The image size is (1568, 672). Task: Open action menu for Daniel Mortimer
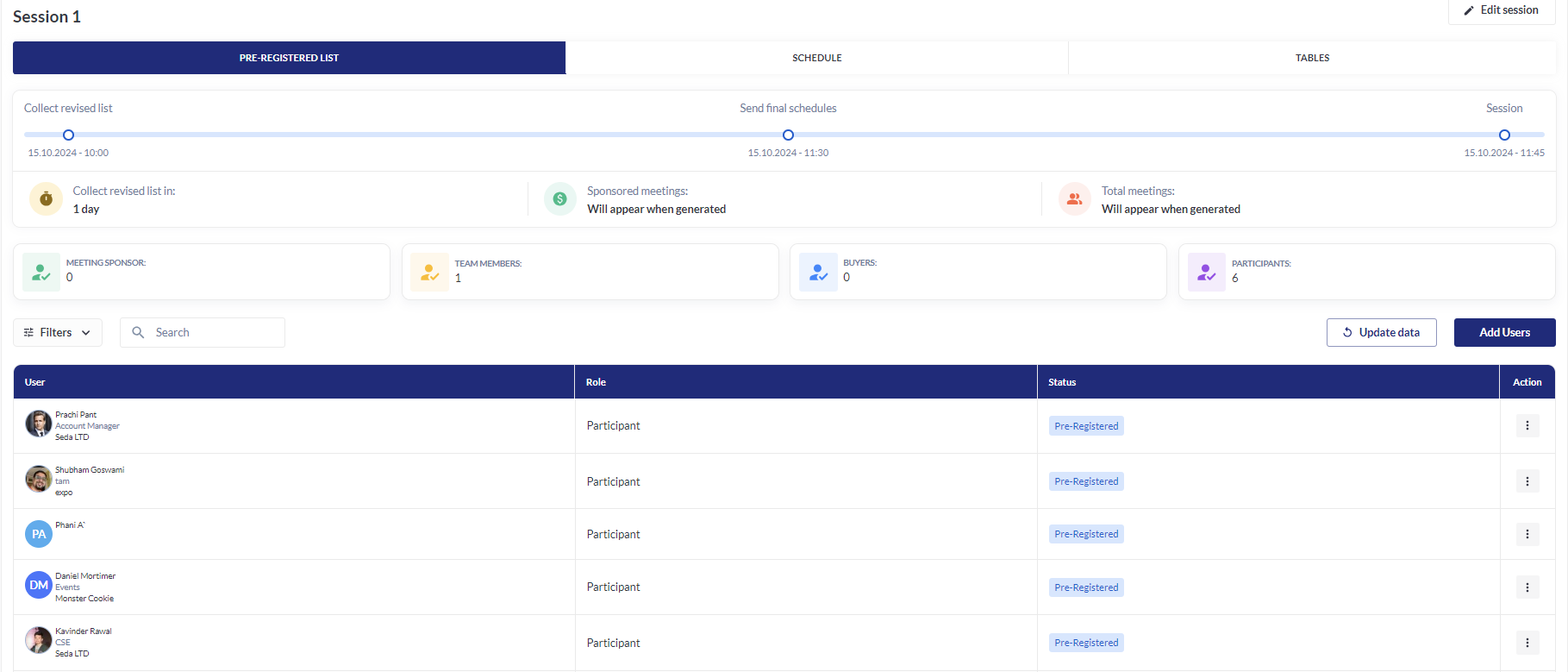pos(1527,587)
